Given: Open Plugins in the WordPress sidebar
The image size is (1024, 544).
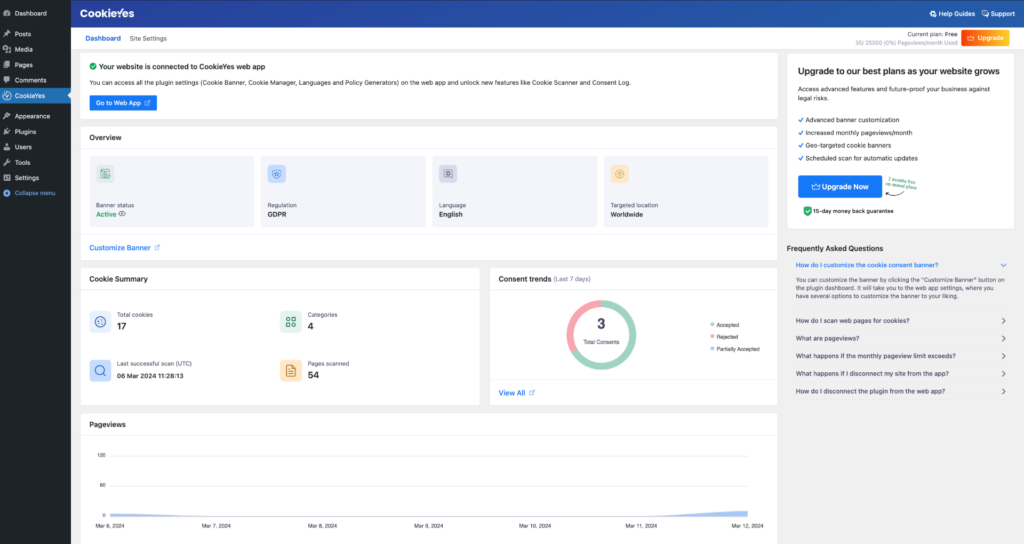Looking at the screenshot, I should (x=25, y=131).
